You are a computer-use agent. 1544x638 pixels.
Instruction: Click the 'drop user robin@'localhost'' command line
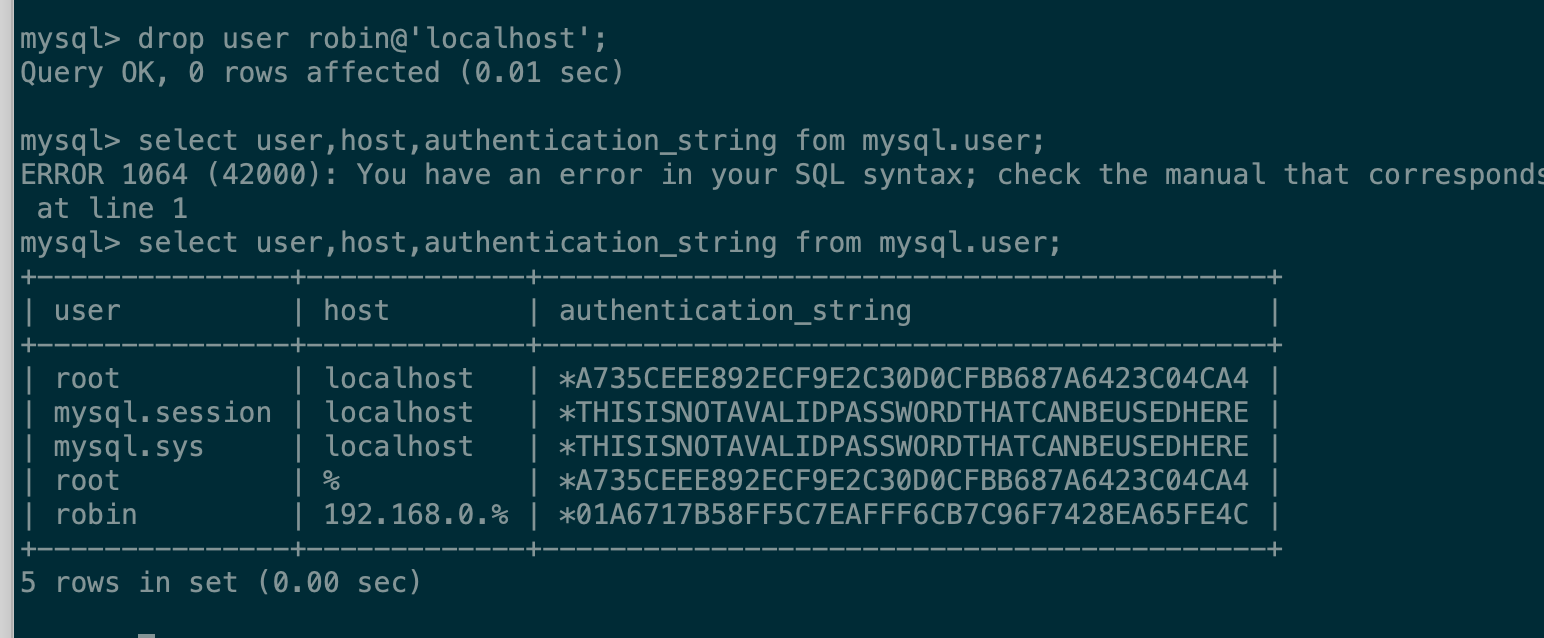click(313, 39)
